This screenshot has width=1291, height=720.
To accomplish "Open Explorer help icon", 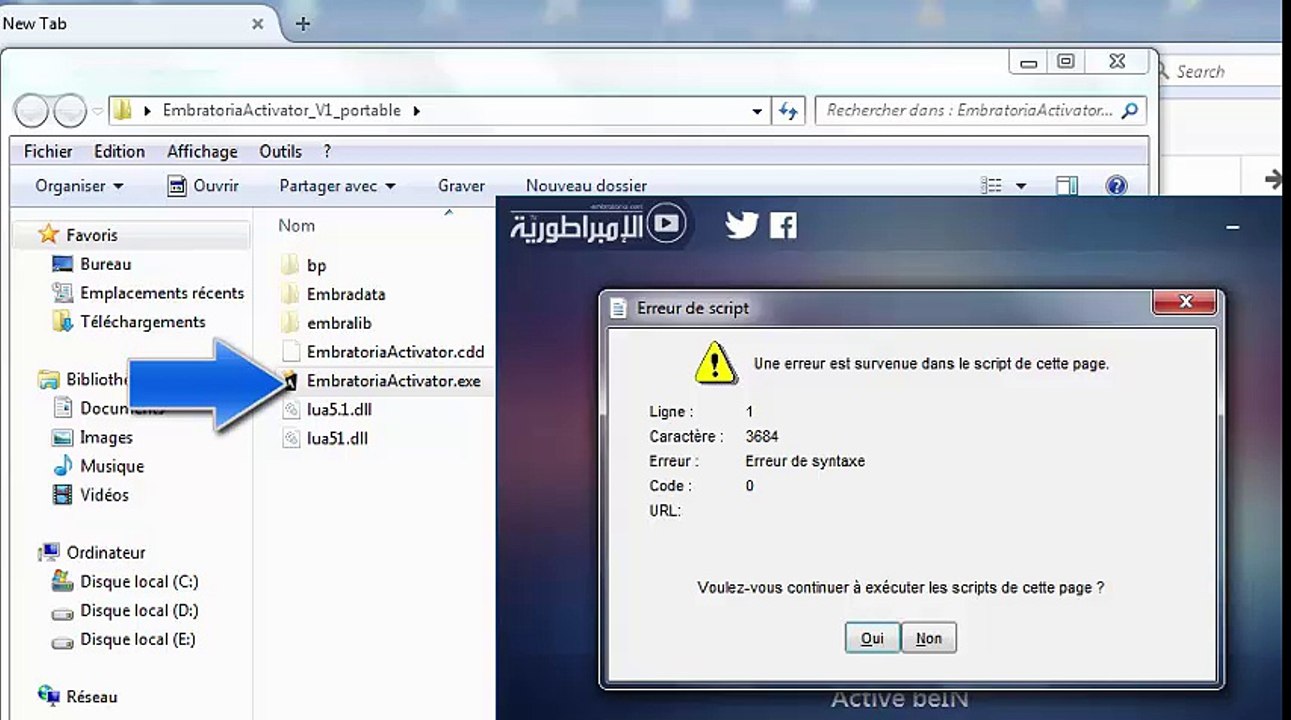I will click(x=1116, y=186).
